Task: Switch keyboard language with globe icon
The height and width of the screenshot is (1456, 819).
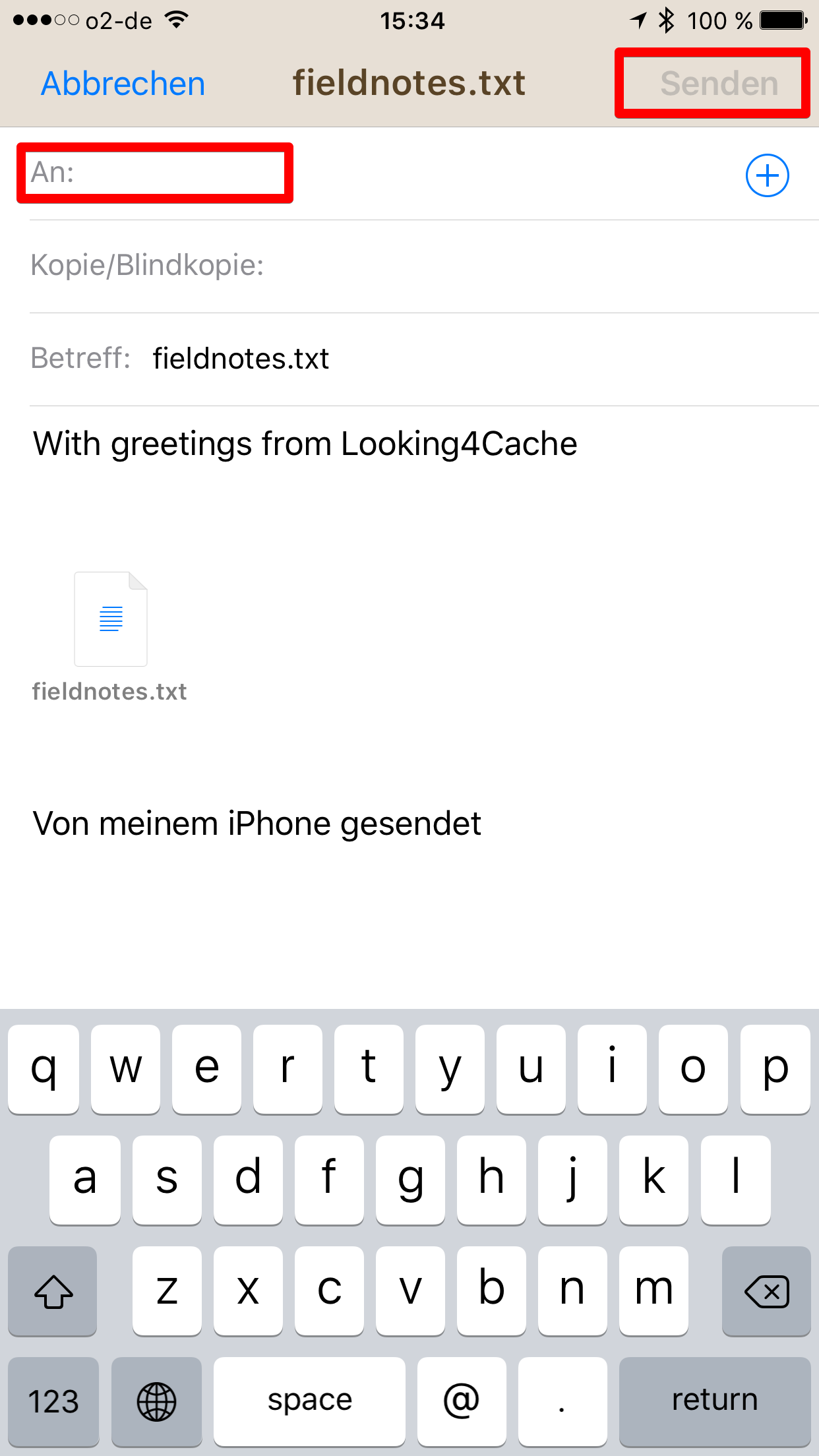Action: click(156, 1401)
